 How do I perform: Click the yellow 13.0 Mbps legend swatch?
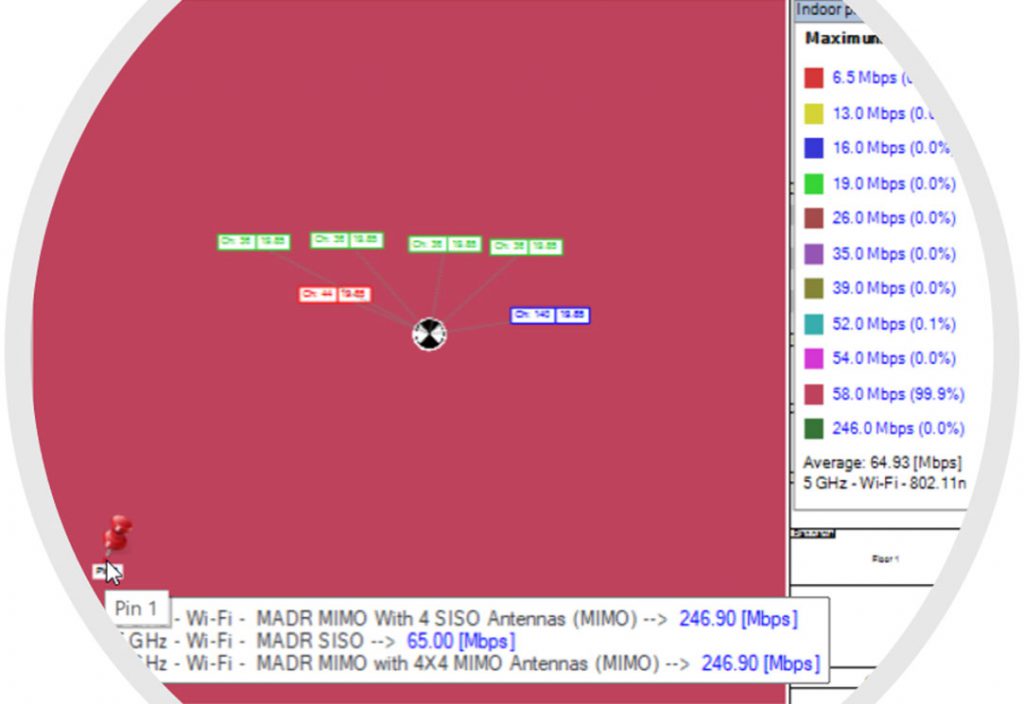click(814, 114)
